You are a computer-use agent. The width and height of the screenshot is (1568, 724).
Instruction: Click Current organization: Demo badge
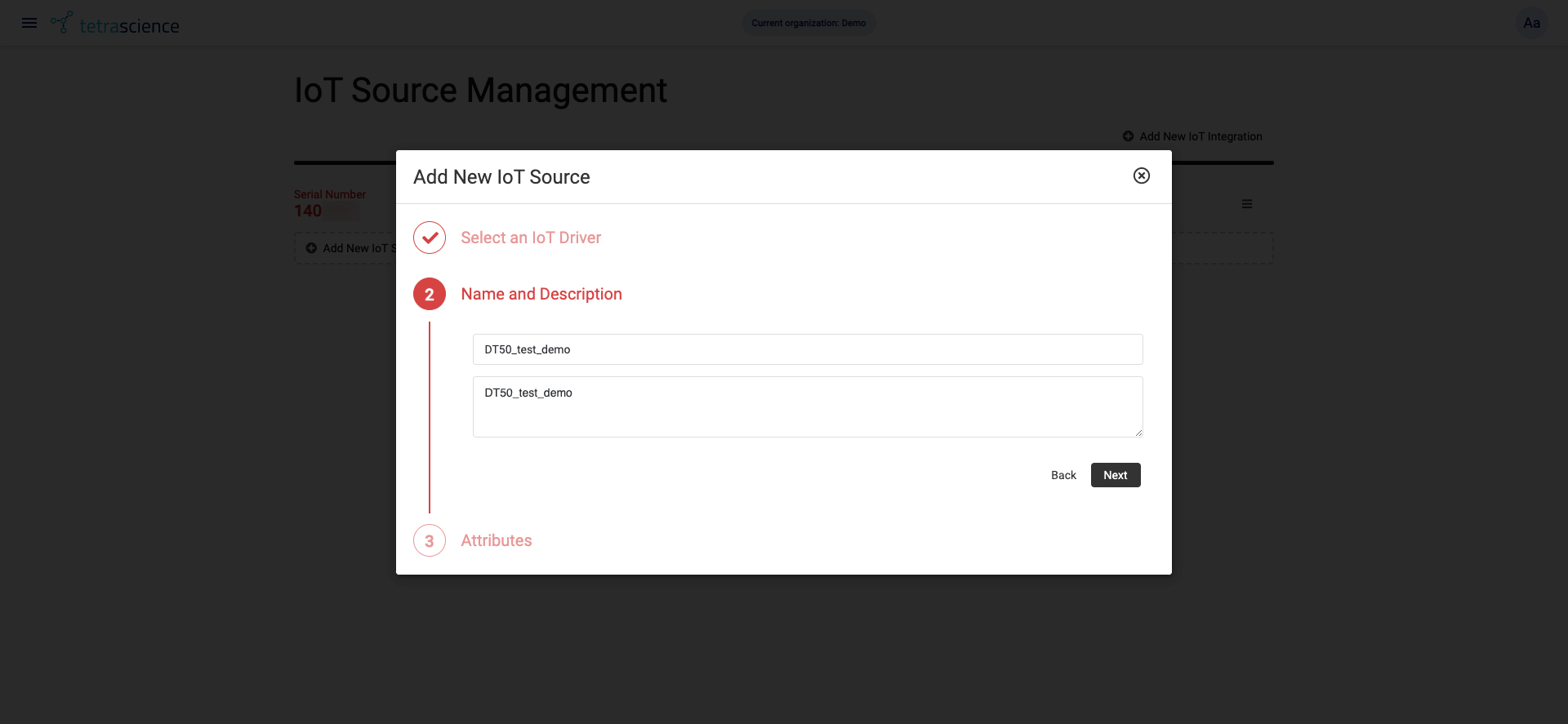click(808, 23)
